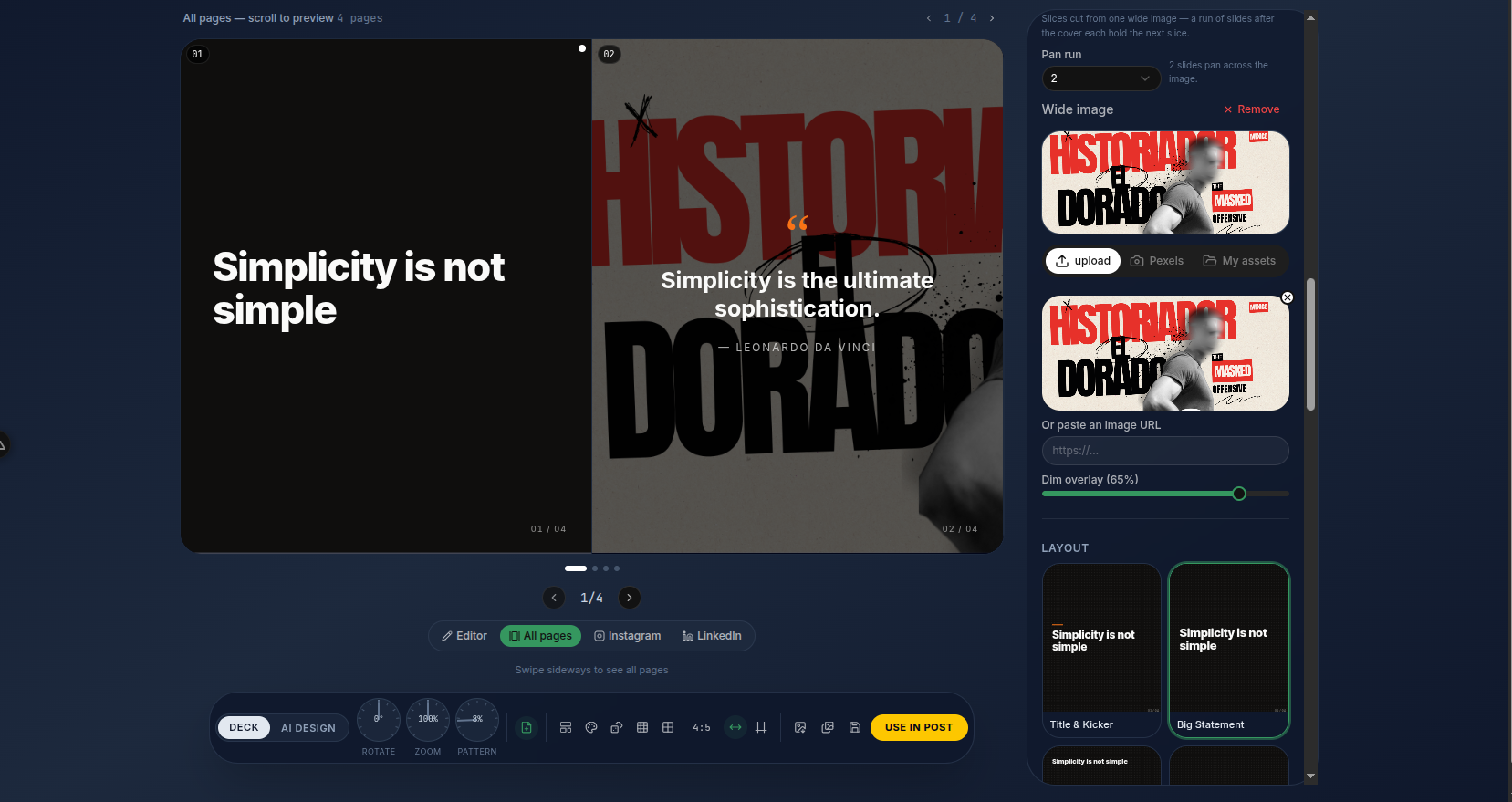Choose Pexels as the image source
The image size is (1512, 802).
[x=1157, y=261]
